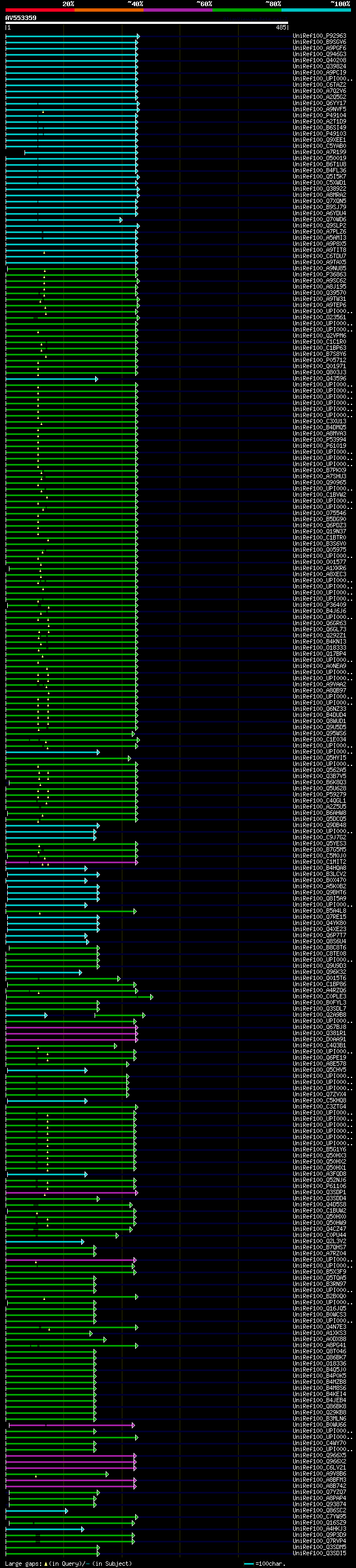Click the green alignment bar for UniRef100_P36863
Viewport: 356px width, 1568px height.
pyautogui.click(x=72, y=275)
